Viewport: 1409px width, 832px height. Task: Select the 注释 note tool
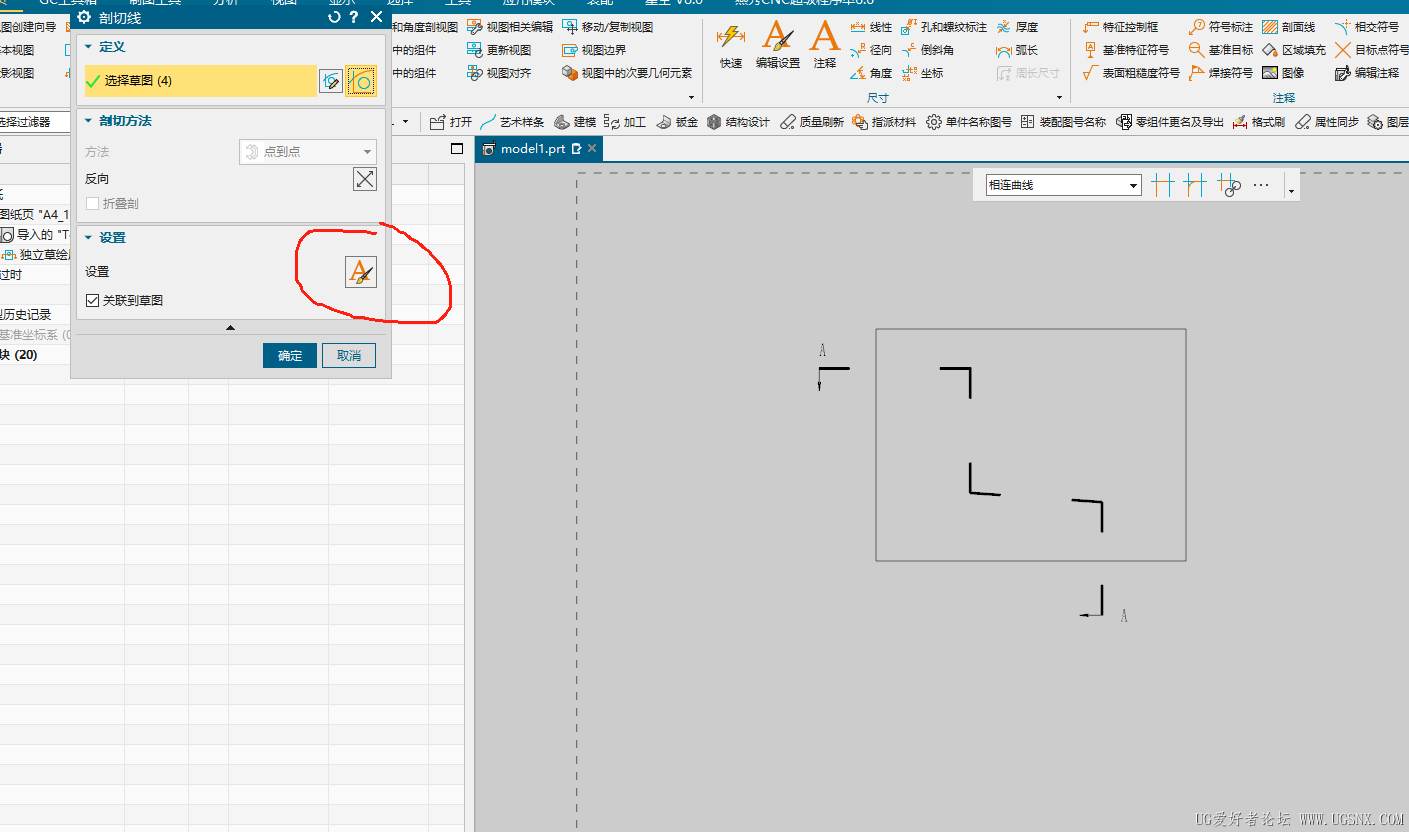pyautogui.click(x=824, y=46)
